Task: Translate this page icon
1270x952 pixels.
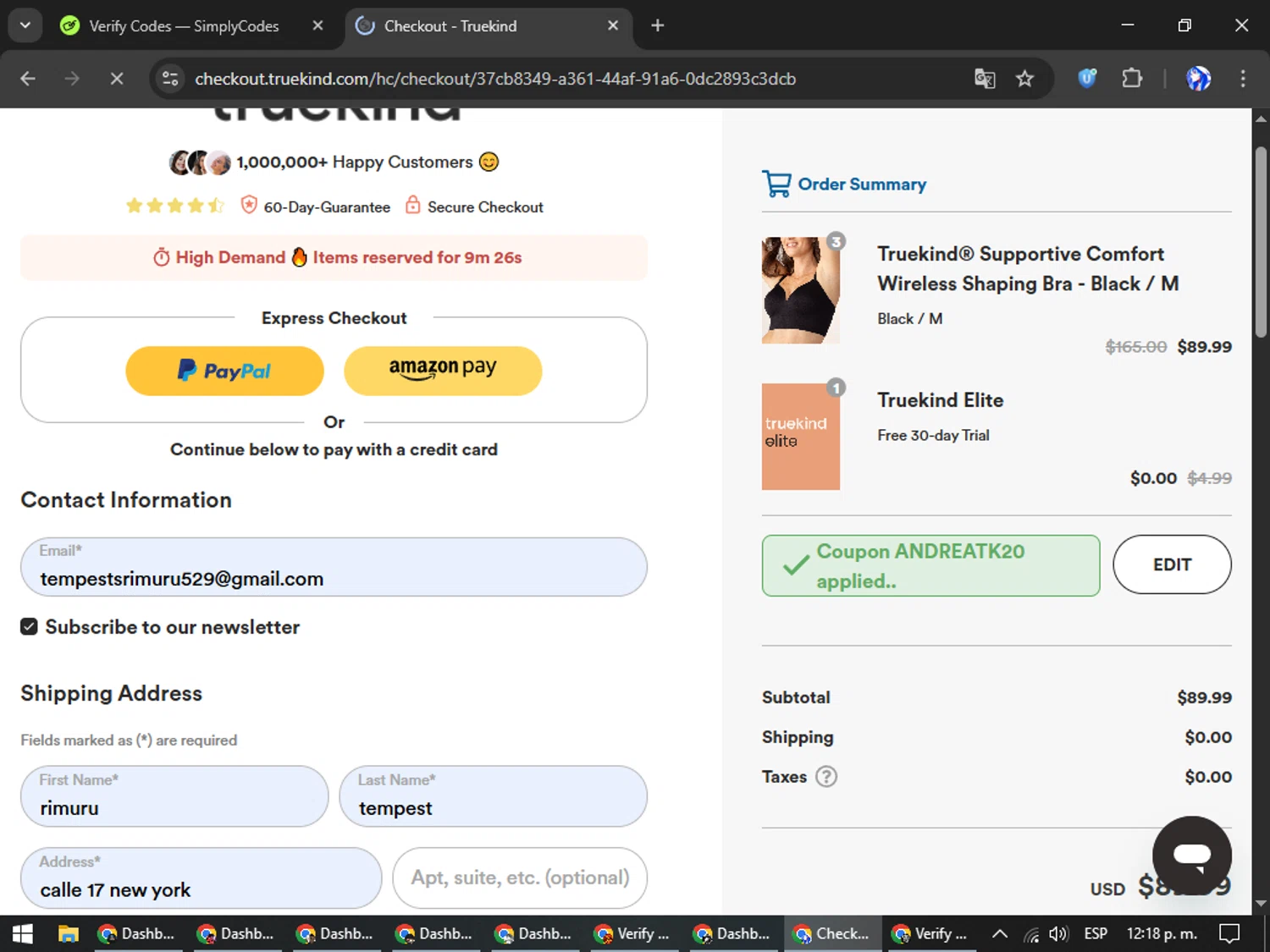Action: click(x=985, y=79)
